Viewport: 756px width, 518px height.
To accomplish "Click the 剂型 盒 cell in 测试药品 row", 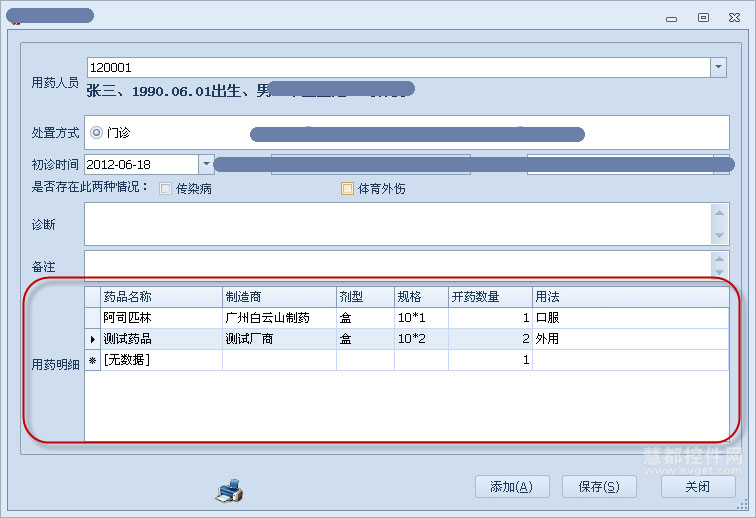I will (x=365, y=339).
